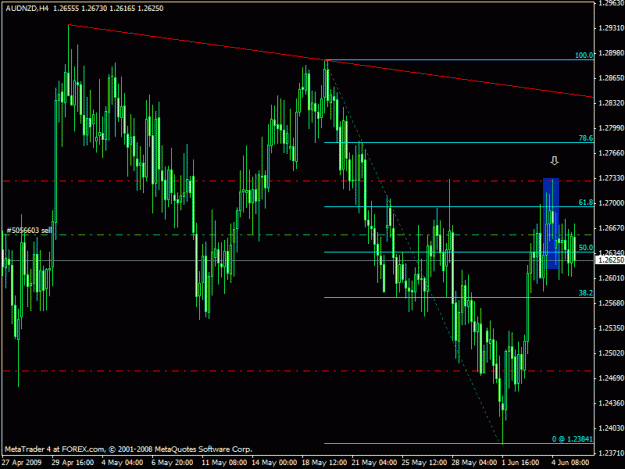Click the '1 Jun 16:00' time axis label
Image resolution: width=625 pixels, height=469 pixels.
click(521, 463)
